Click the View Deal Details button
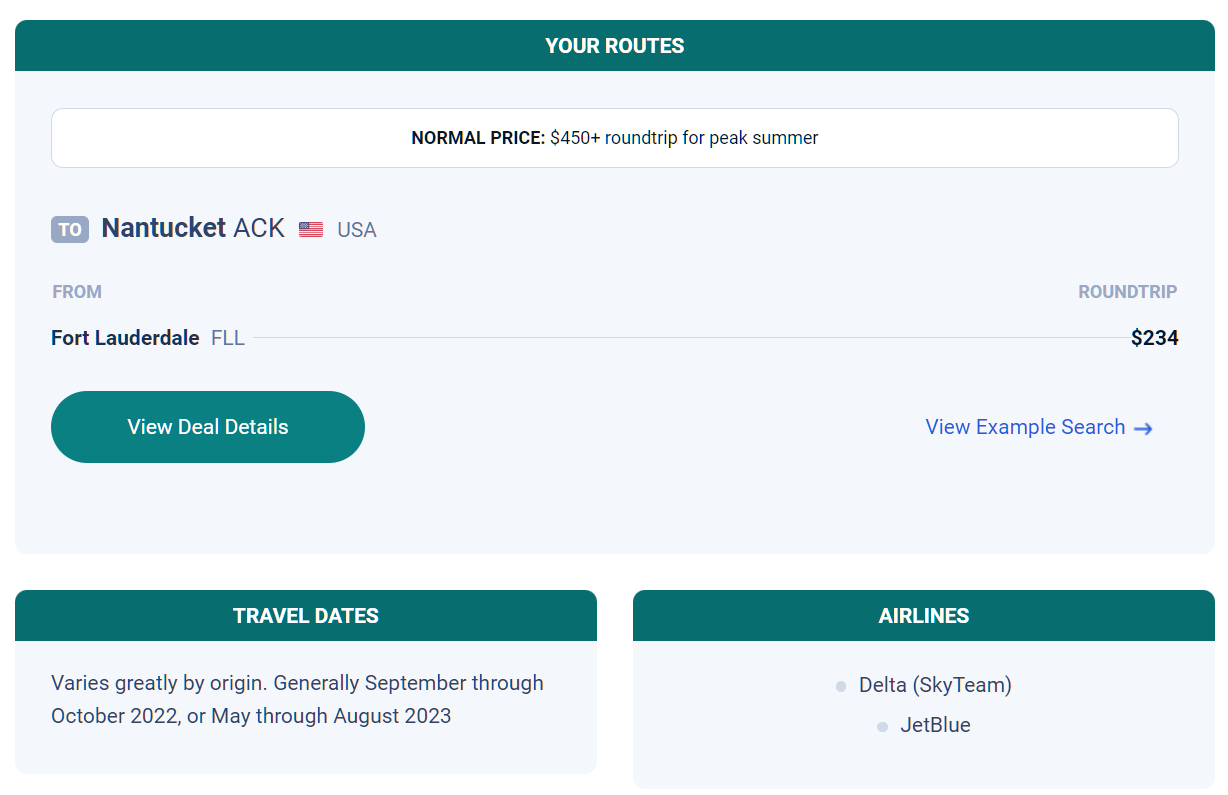The height and width of the screenshot is (795, 1228). click(x=208, y=427)
